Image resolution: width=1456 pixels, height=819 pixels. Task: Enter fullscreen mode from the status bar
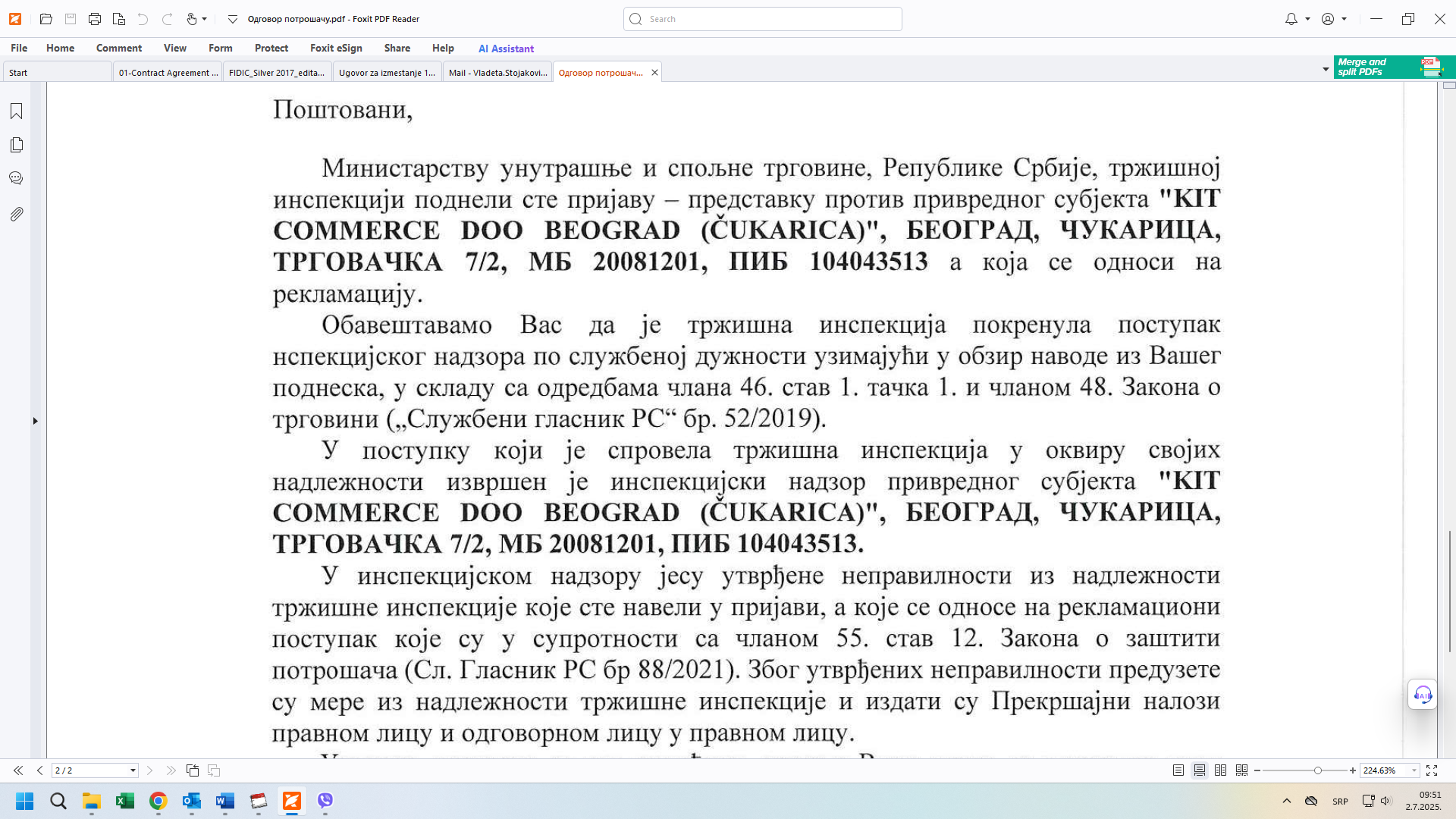pos(1432,770)
